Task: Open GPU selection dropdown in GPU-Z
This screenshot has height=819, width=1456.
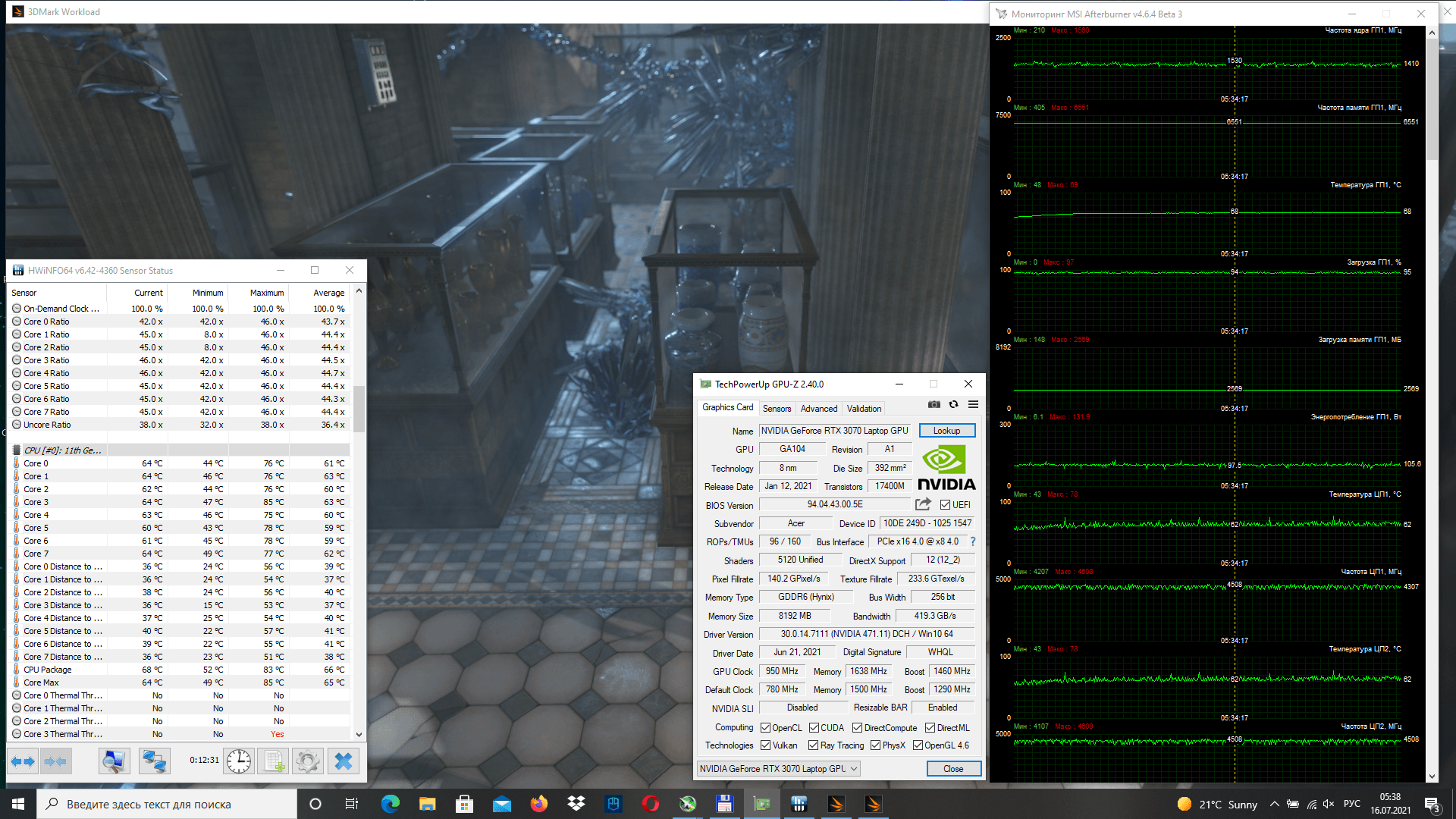Action: pyautogui.click(x=779, y=768)
